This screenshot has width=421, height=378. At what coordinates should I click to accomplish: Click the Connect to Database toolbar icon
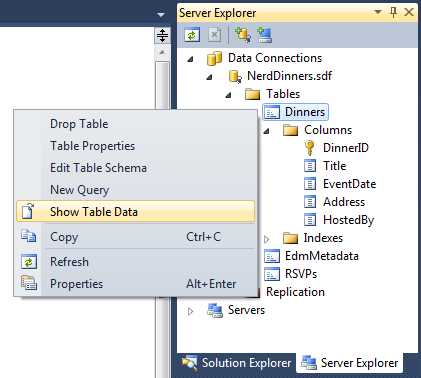(242, 35)
